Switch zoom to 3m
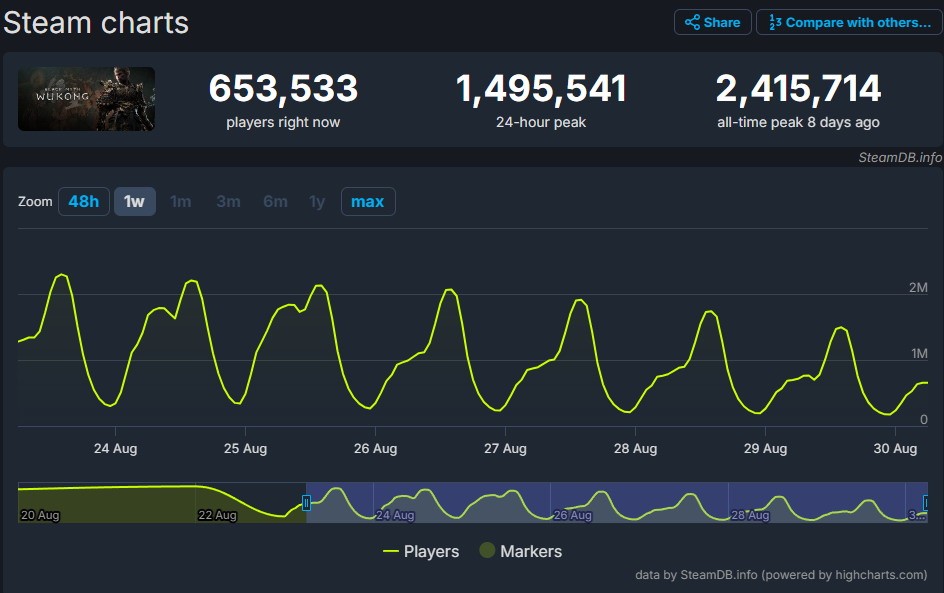 pyautogui.click(x=228, y=202)
